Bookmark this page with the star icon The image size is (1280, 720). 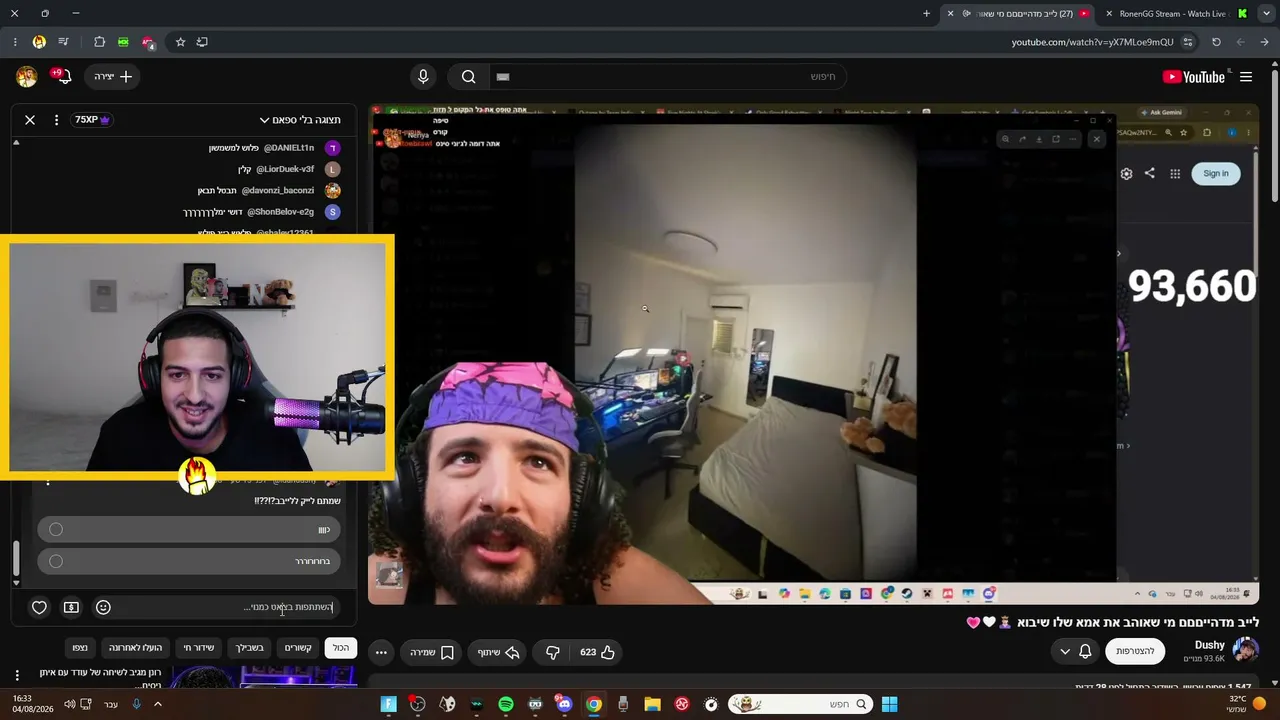[x=180, y=42]
